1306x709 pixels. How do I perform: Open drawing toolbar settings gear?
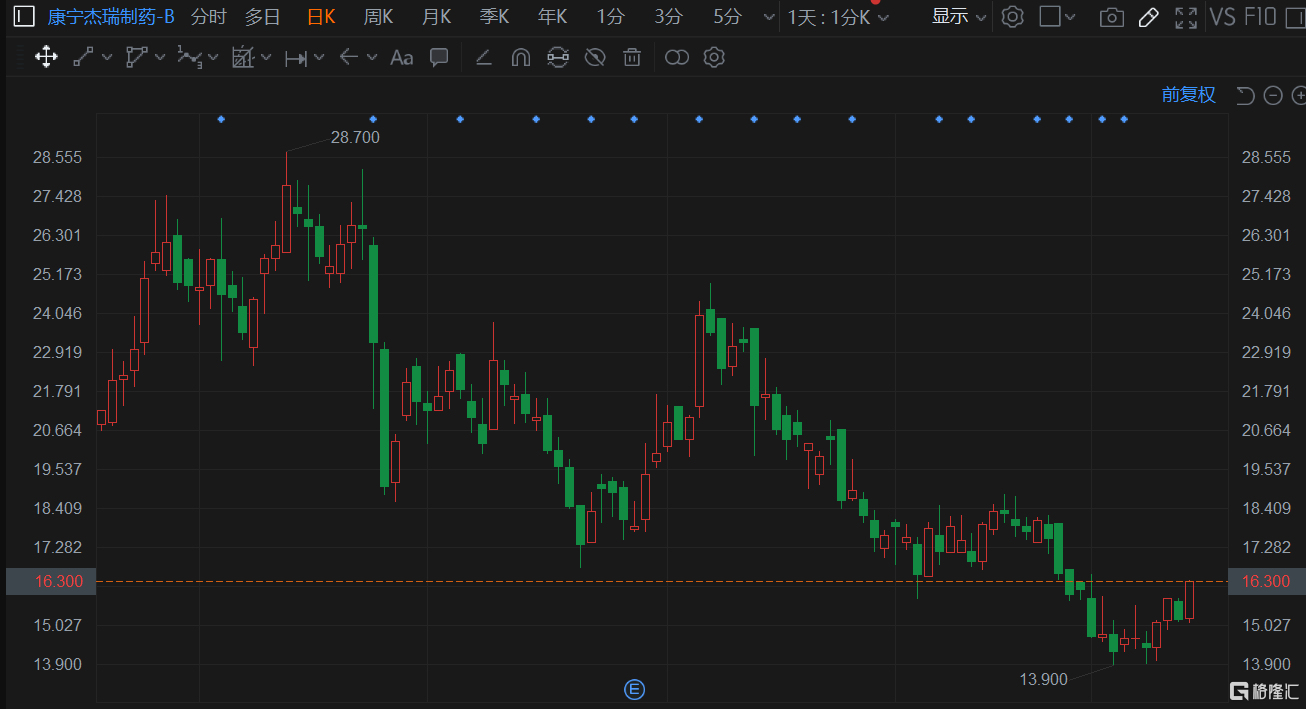point(713,57)
